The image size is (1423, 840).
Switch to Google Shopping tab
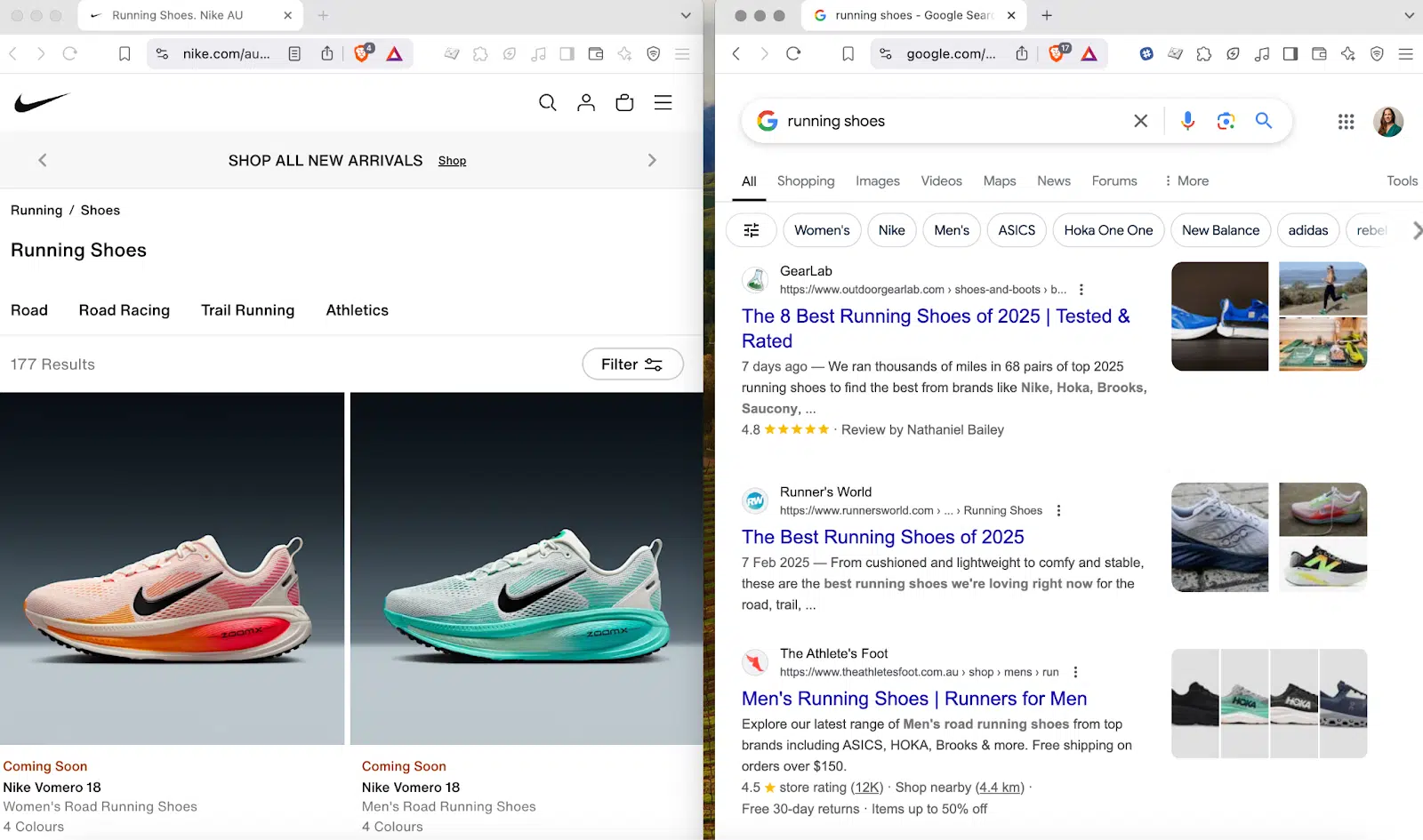pos(806,181)
